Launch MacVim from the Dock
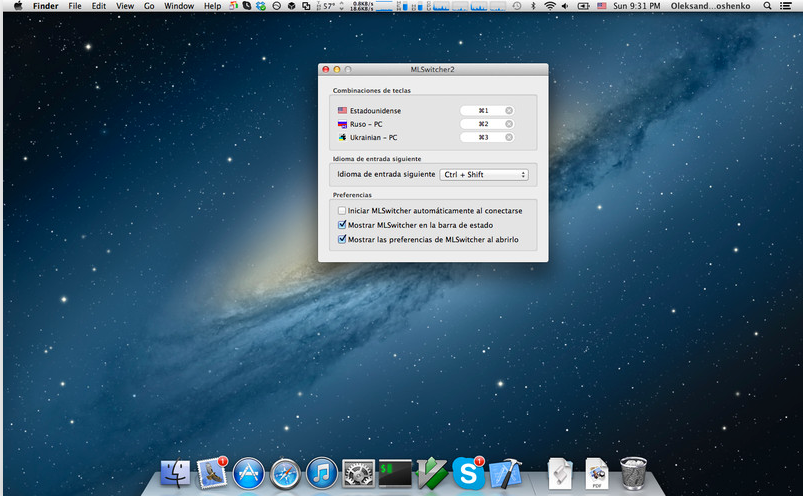 tap(432, 473)
